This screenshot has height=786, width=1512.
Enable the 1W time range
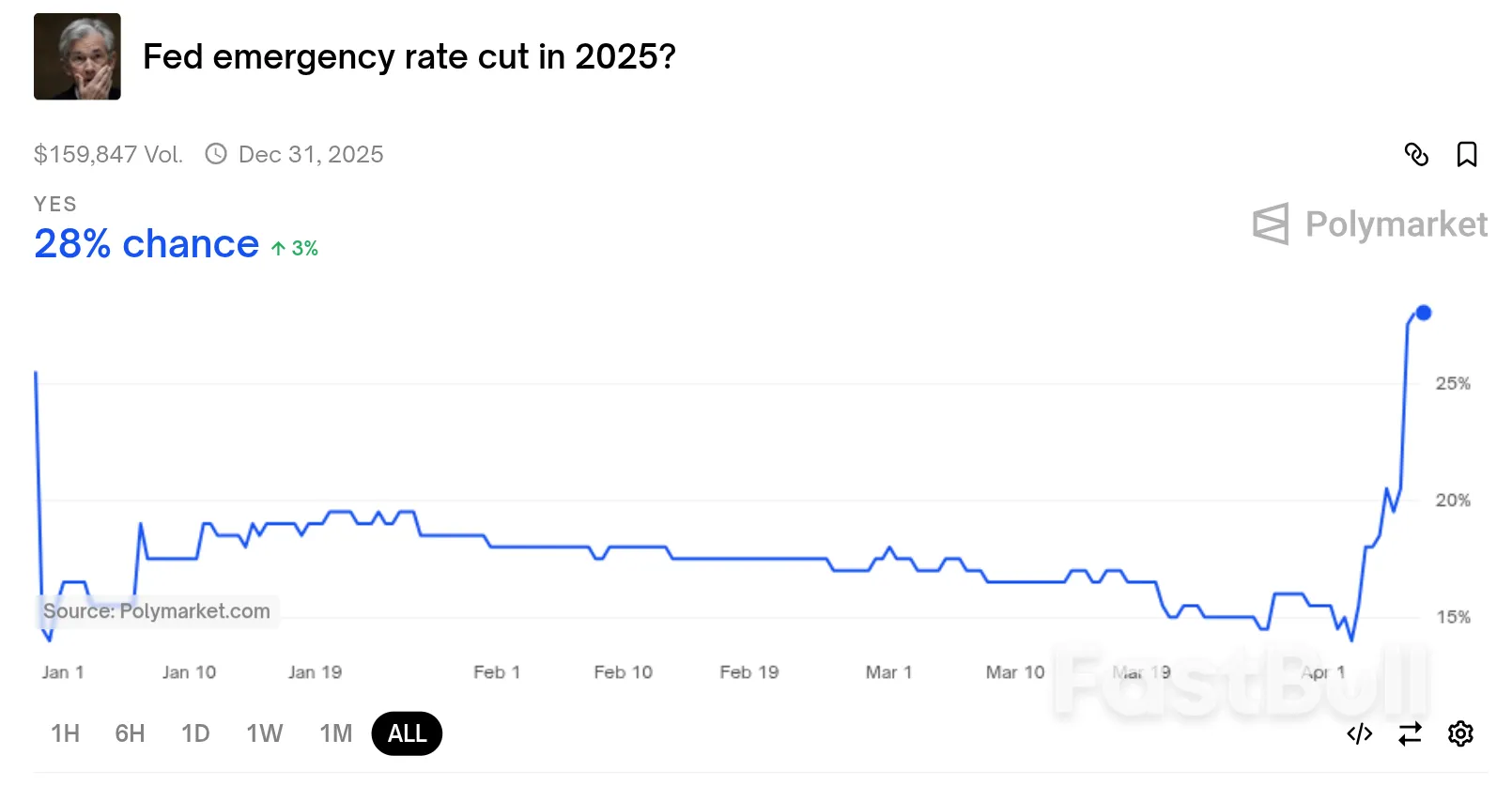coord(264,733)
